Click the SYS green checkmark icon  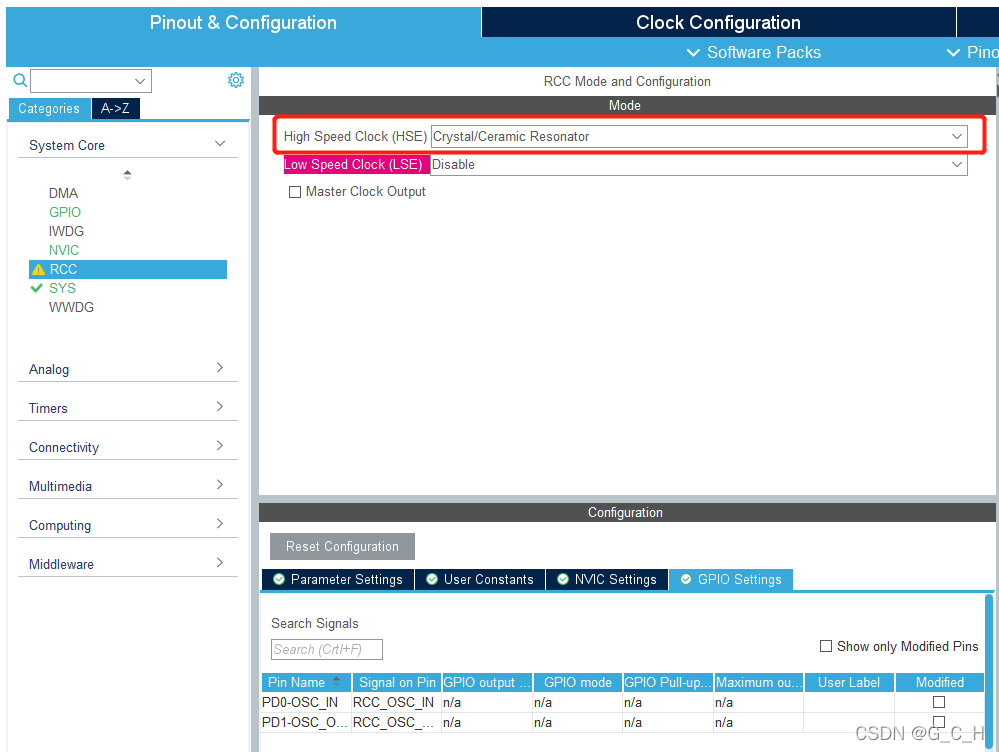36,288
